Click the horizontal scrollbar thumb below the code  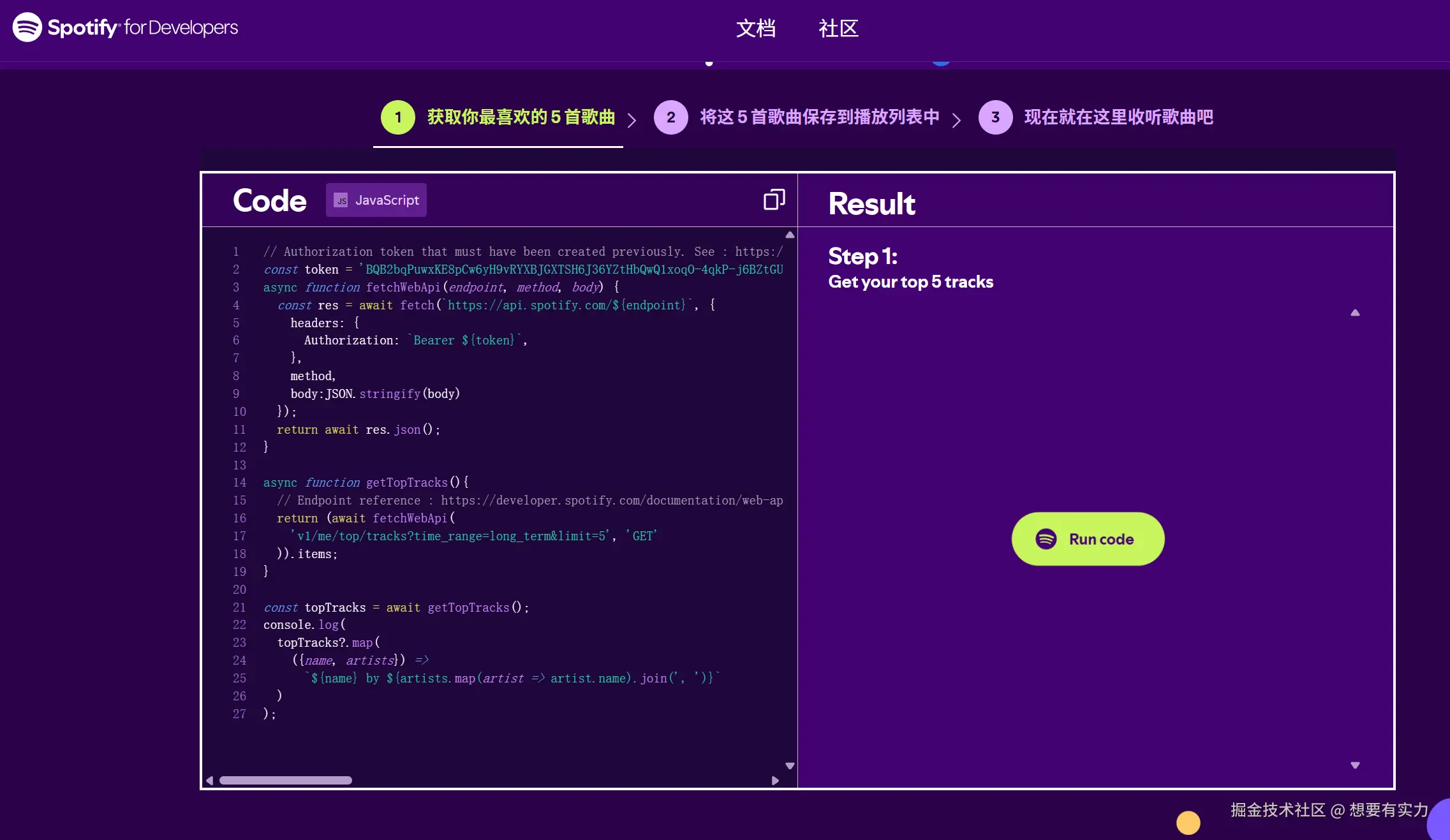pos(285,780)
